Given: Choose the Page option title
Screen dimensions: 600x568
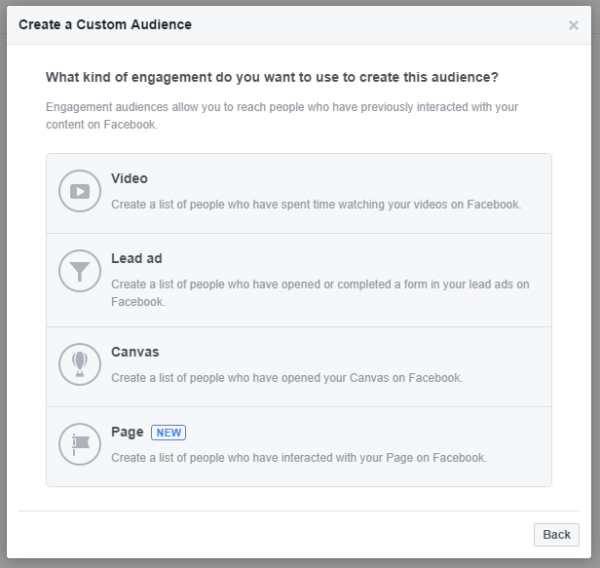Looking at the screenshot, I should (x=128, y=432).
